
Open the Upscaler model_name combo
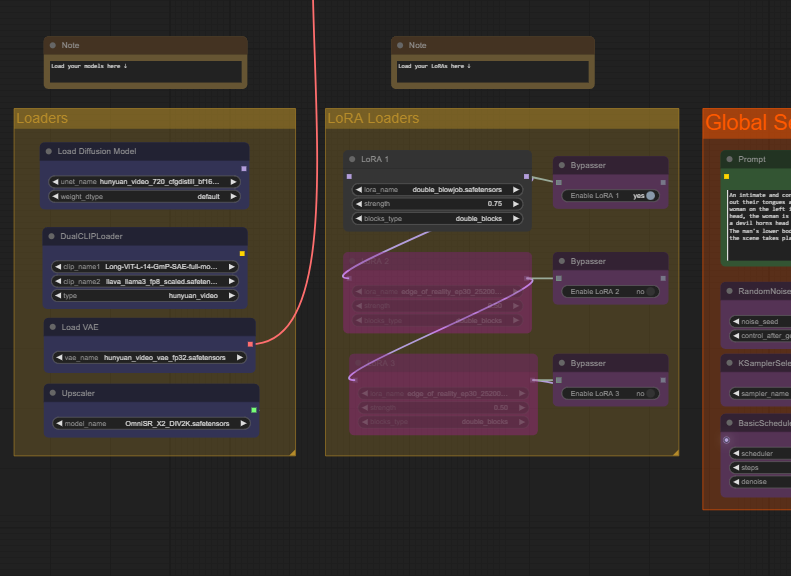click(x=151, y=424)
